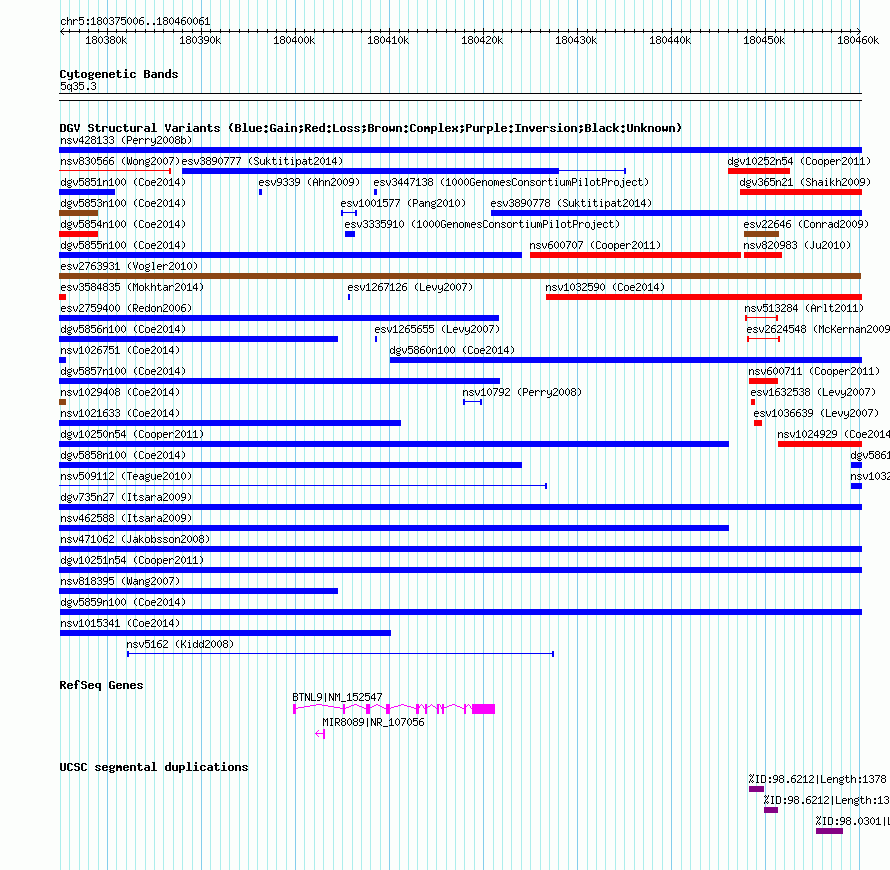Open esv1265655 (Levy2007) label
Screen dimensions: 890x870
pyautogui.click(x=437, y=329)
